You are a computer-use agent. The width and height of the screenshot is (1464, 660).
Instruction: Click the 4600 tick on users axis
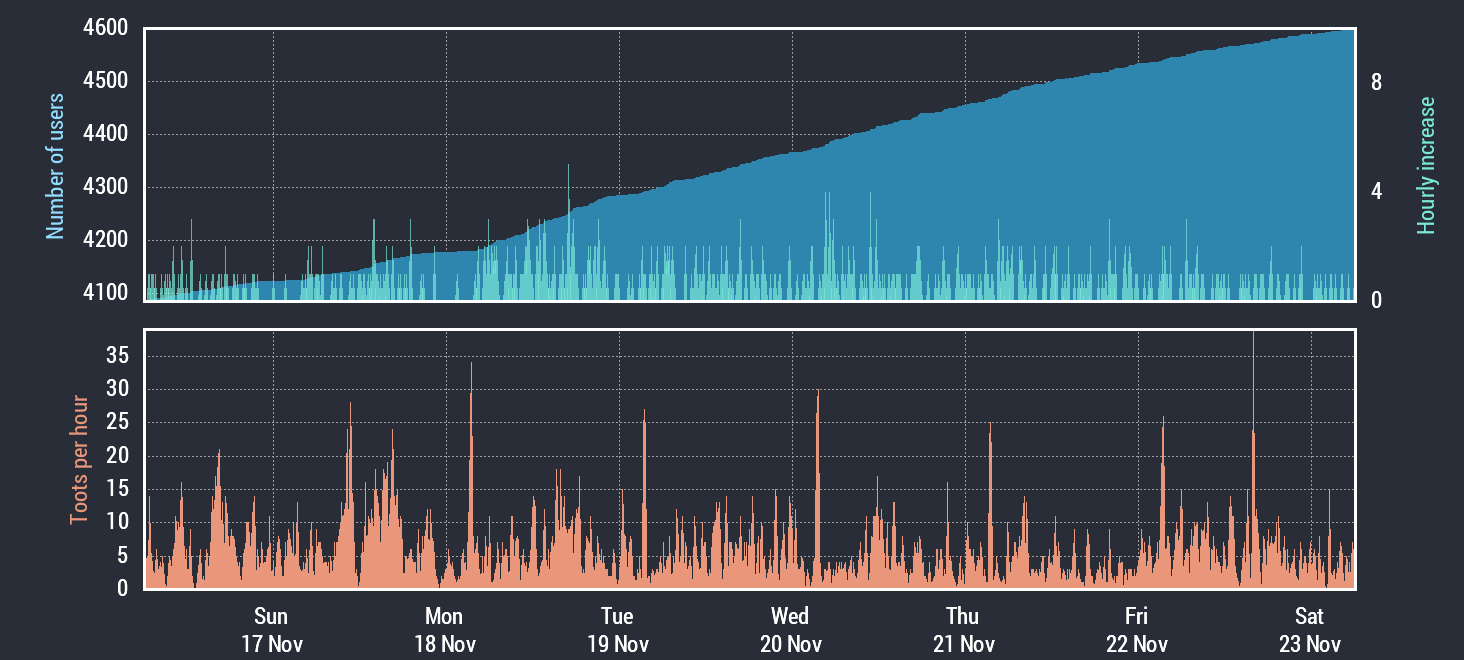[105, 28]
